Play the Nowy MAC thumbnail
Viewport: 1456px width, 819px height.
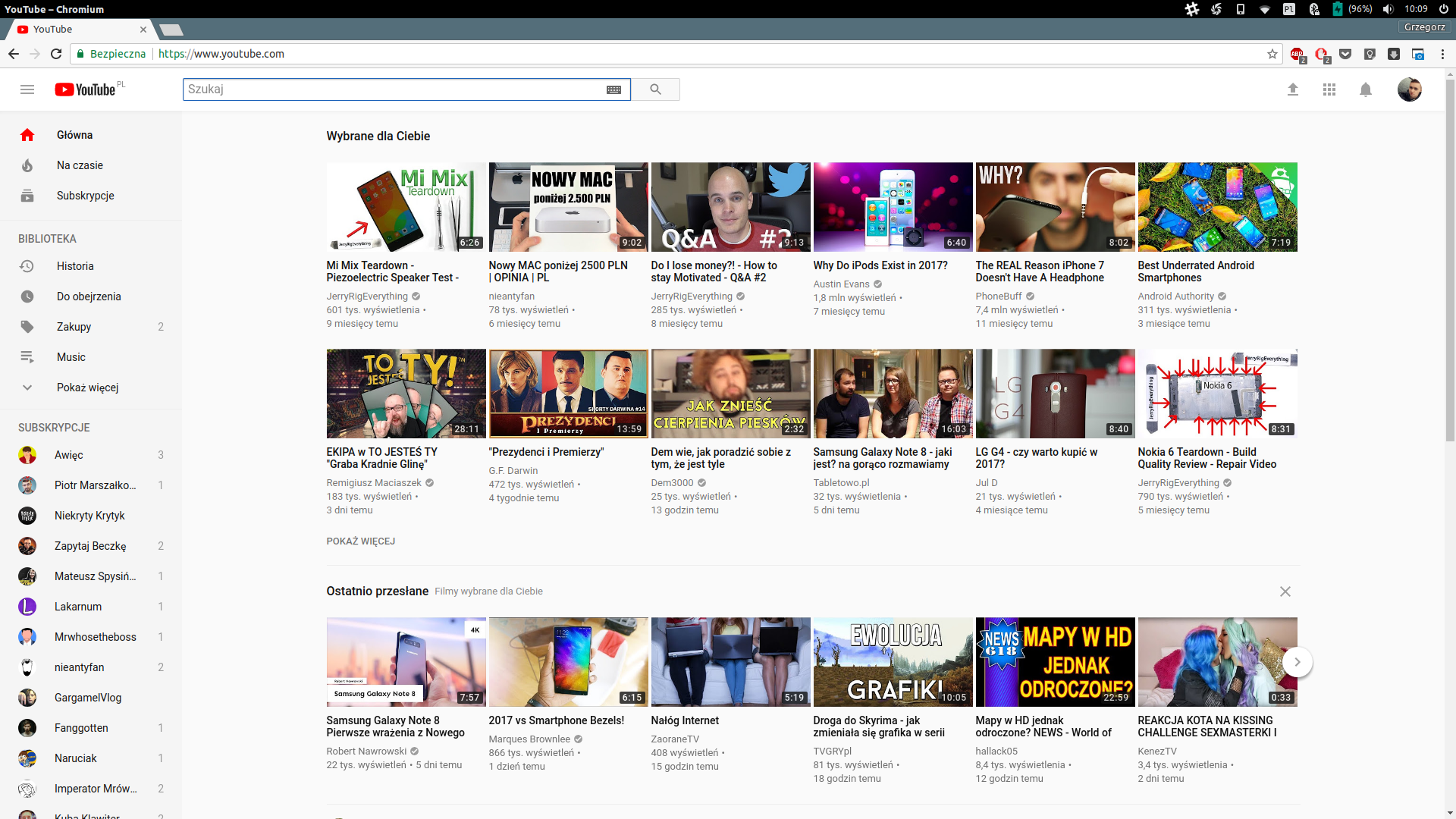[x=568, y=207]
